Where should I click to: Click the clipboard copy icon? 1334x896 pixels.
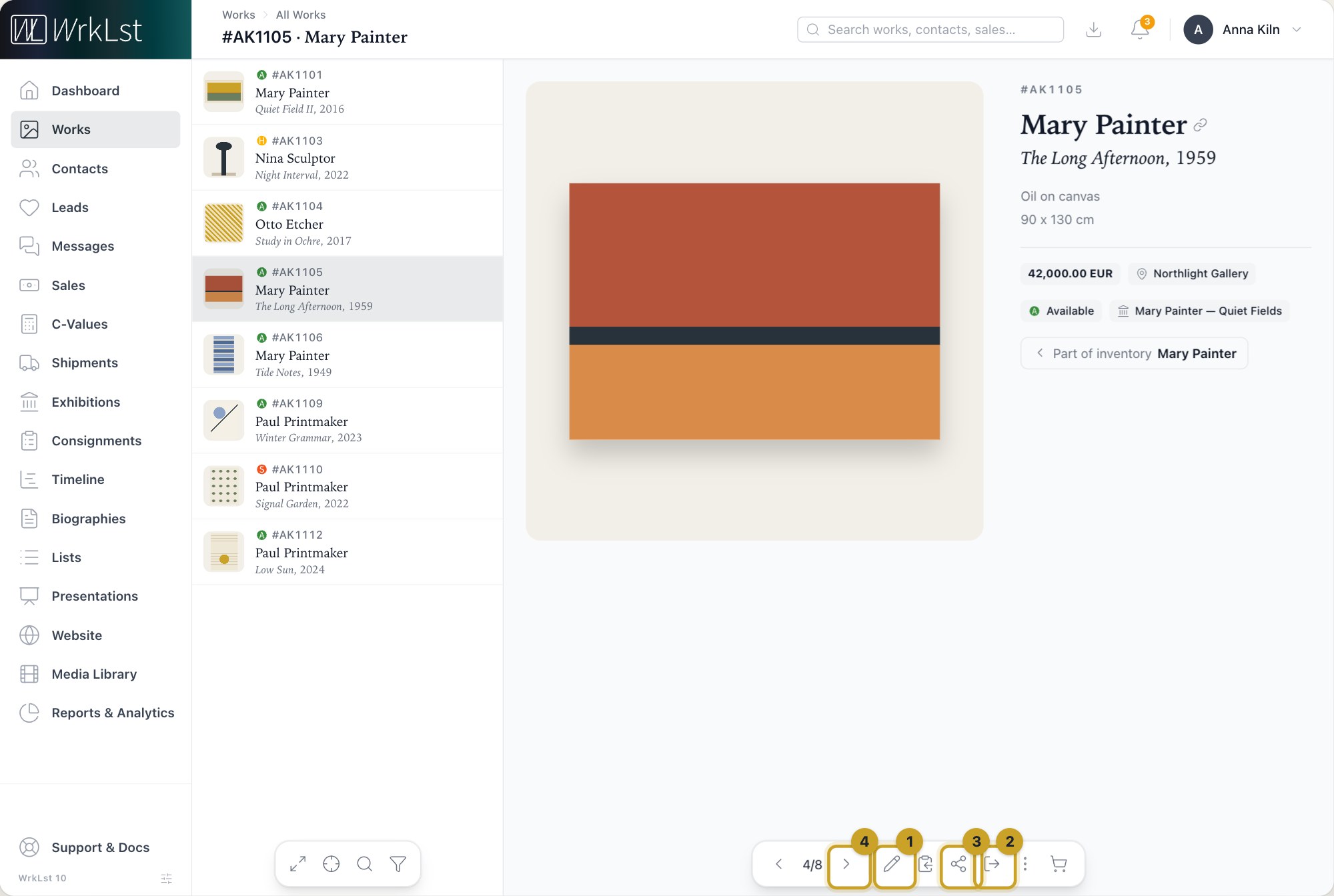click(925, 864)
